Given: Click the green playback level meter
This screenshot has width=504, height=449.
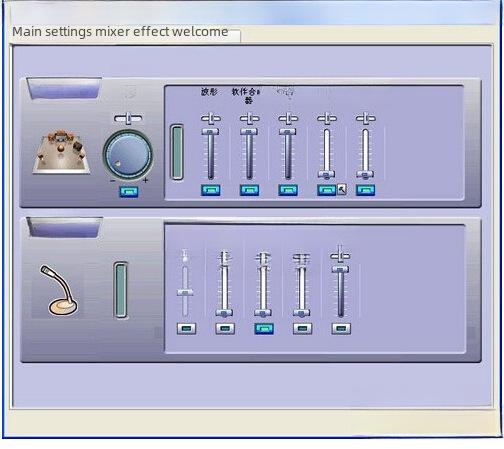Looking at the screenshot, I should pyautogui.click(x=177, y=152).
